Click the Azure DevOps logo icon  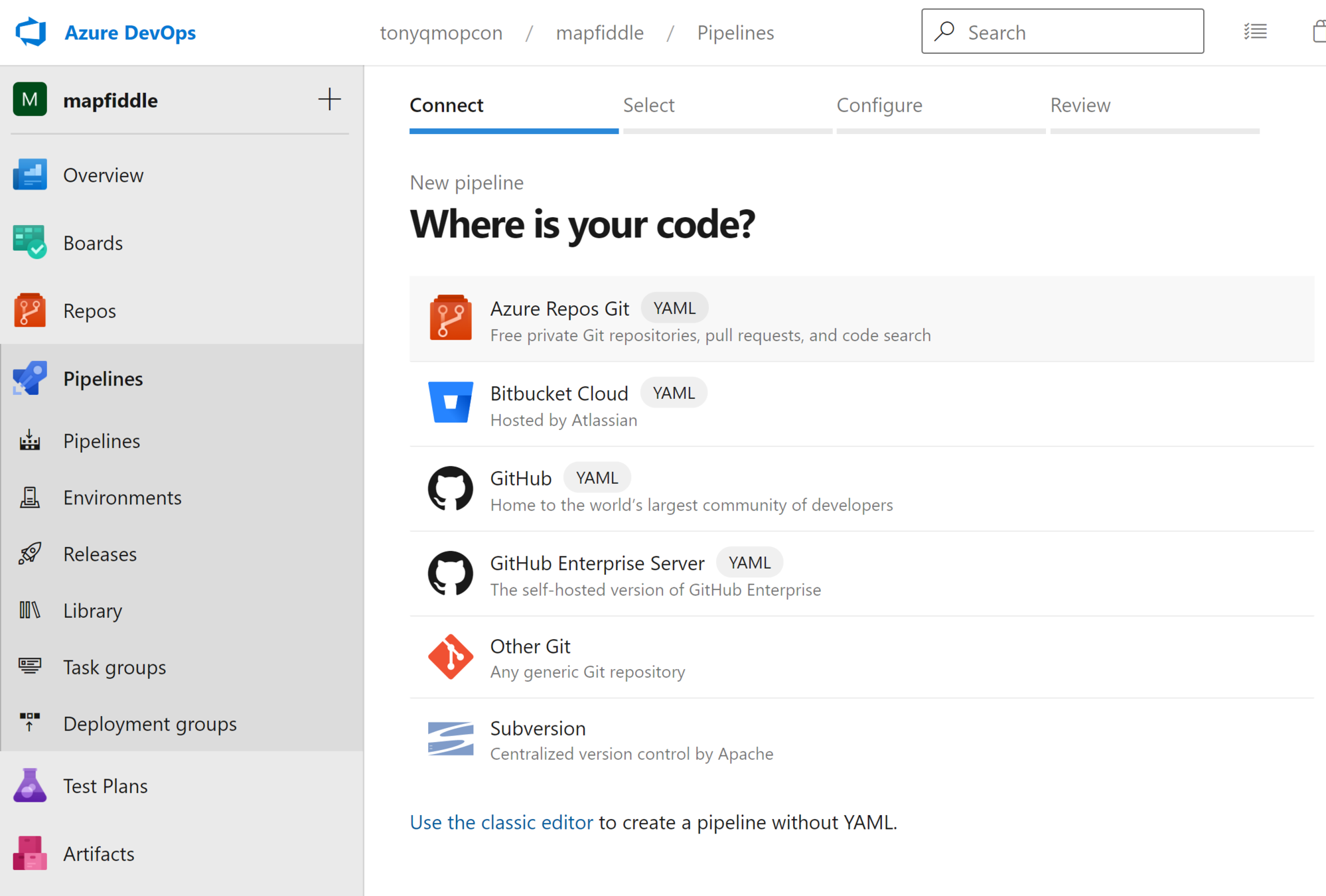point(31,32)
